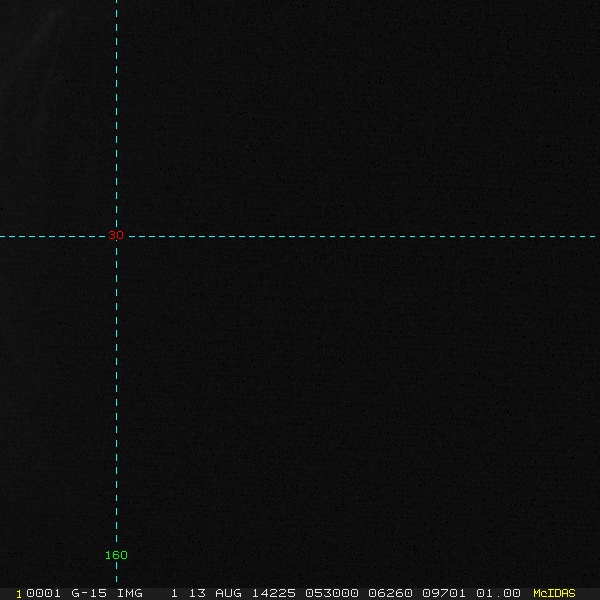Click the red 30 latitude label
This screenshot has height=600, width=600.
click(x=116, y=236)
